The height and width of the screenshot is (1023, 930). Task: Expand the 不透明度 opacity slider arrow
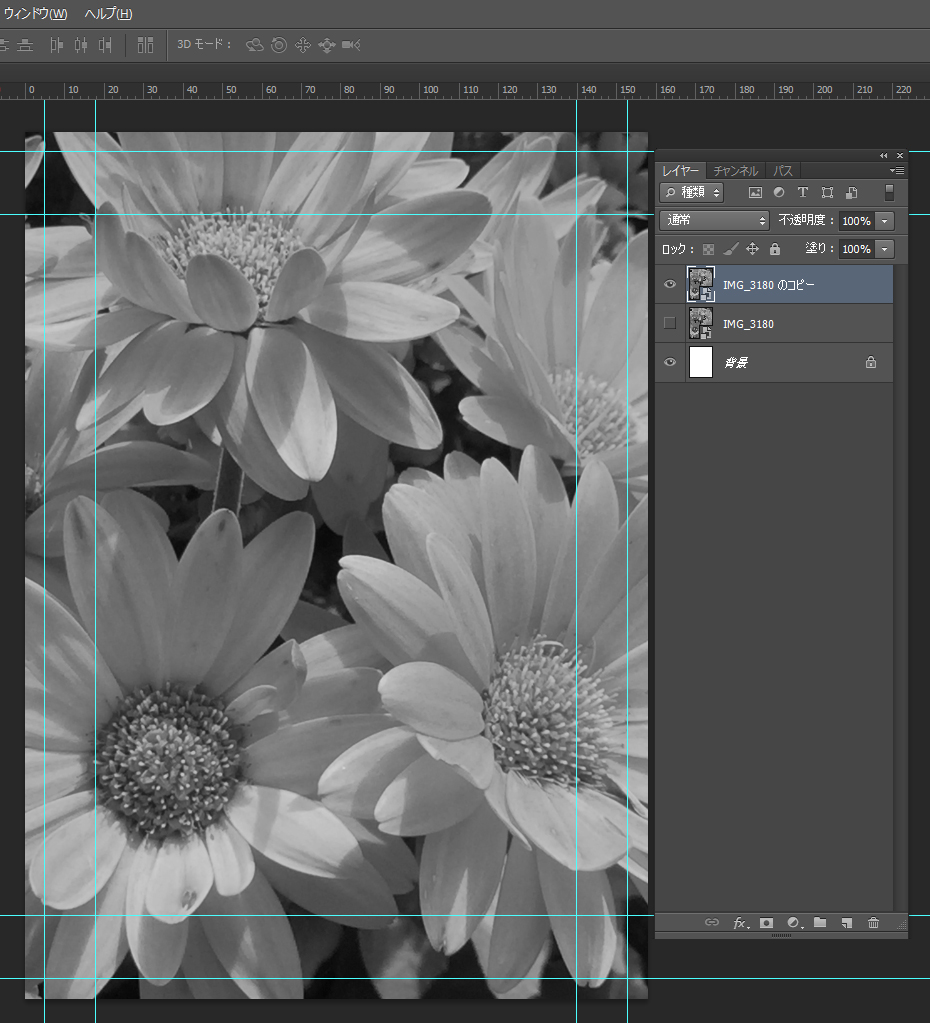point(884,221)
